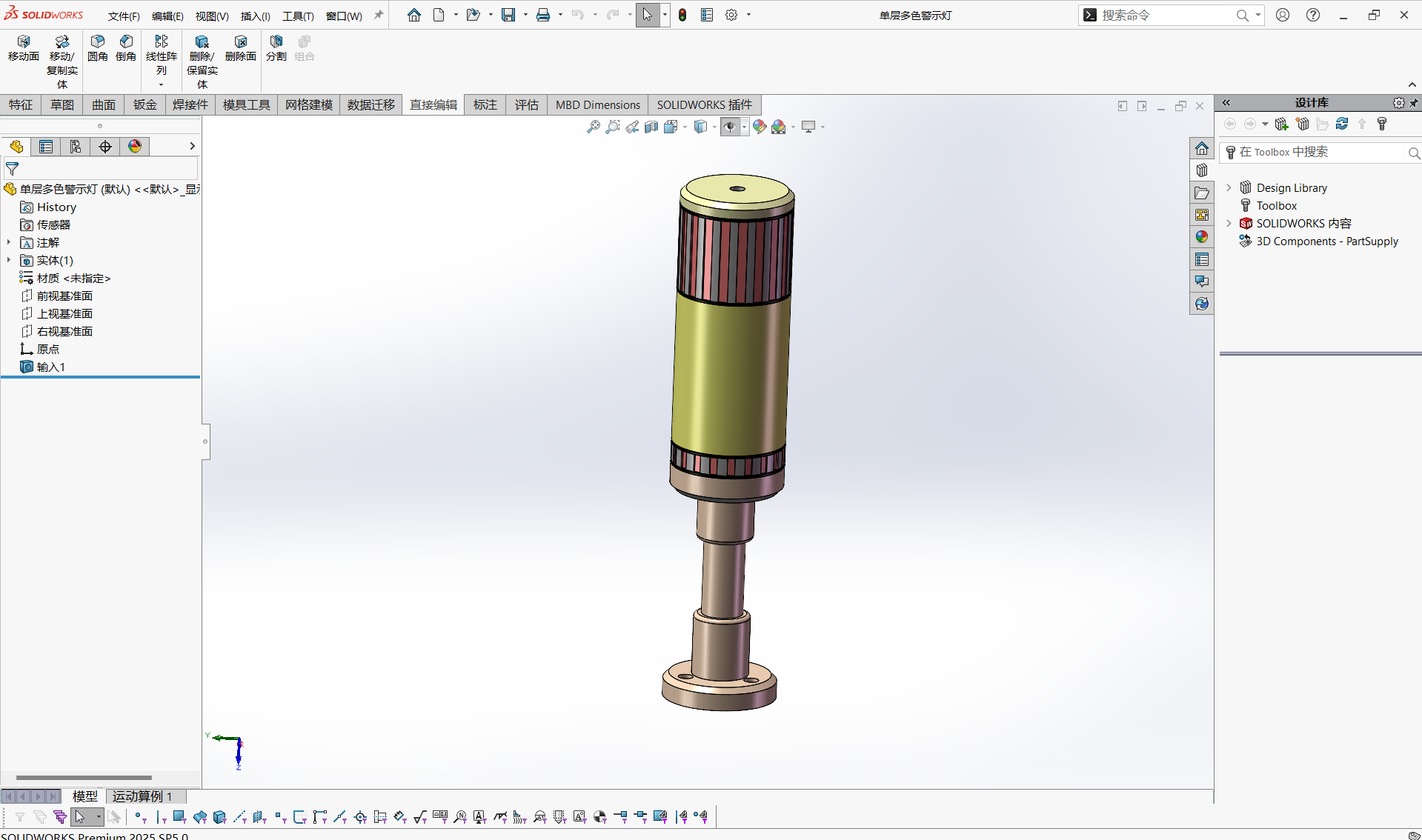
Task: Open the 评估 ribbon tab
Action: [527, 105]
